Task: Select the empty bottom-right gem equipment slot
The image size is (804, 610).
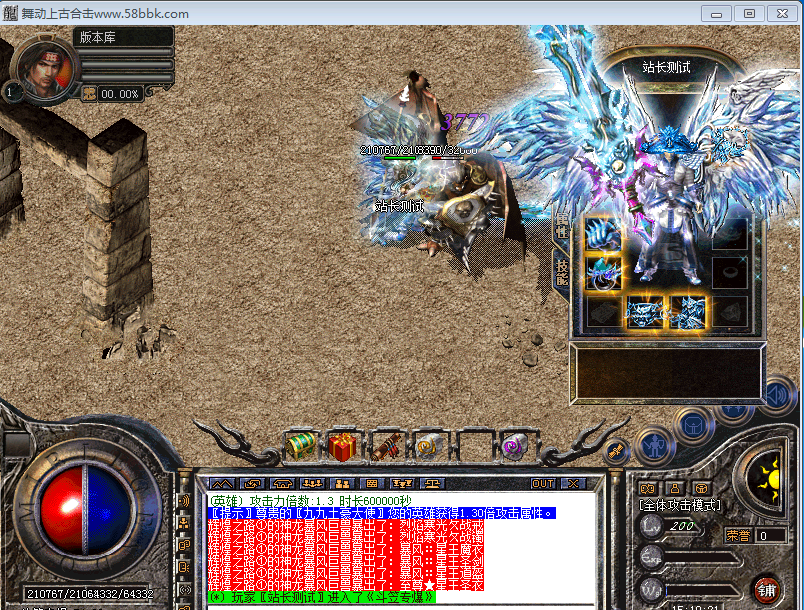Action: (x=730, y=312)
